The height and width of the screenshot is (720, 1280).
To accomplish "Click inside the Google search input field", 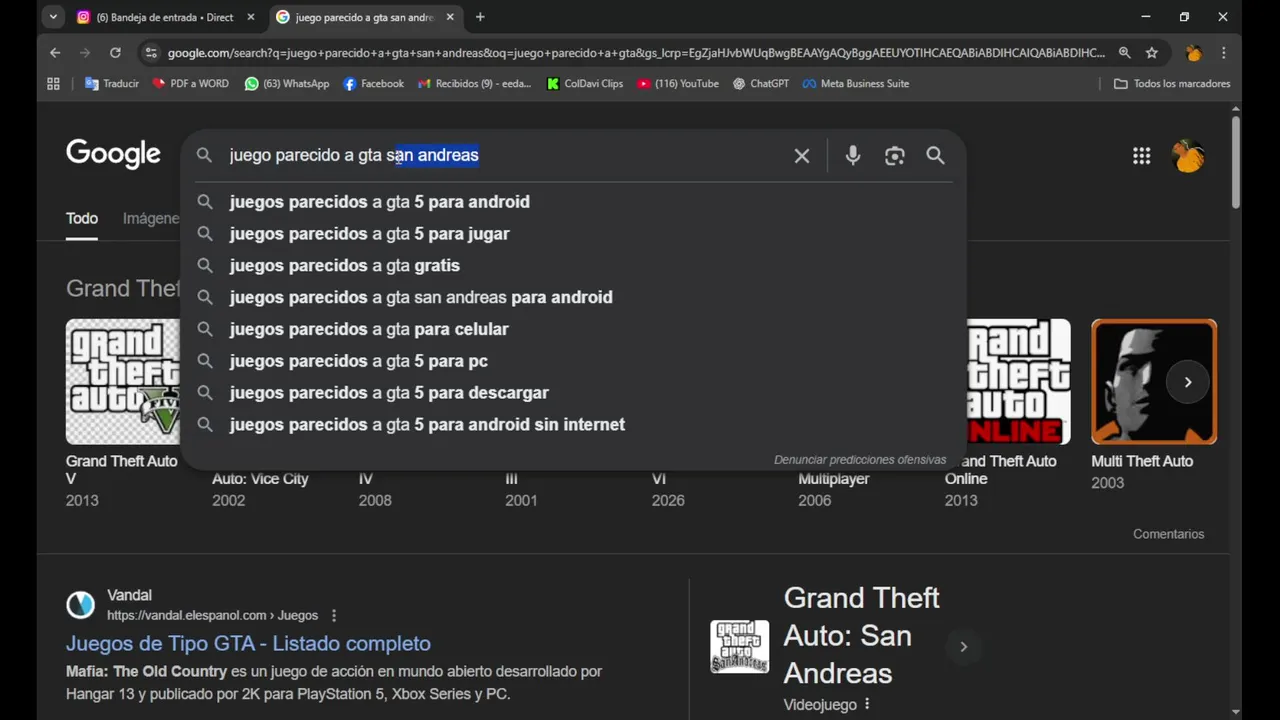I will pyautogui.click(x=505, y=156).
